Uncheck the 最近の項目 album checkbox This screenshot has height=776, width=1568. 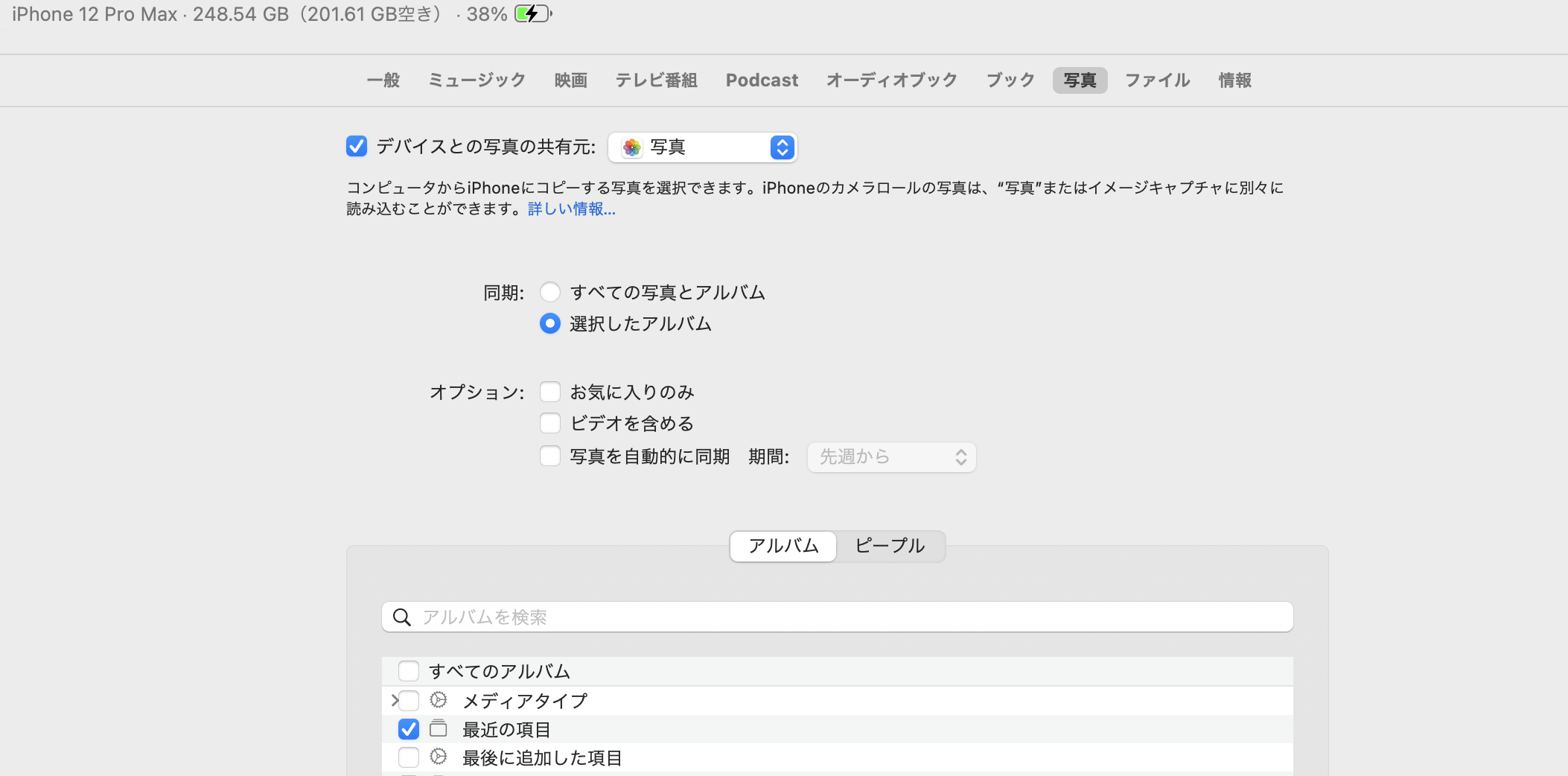409,729
